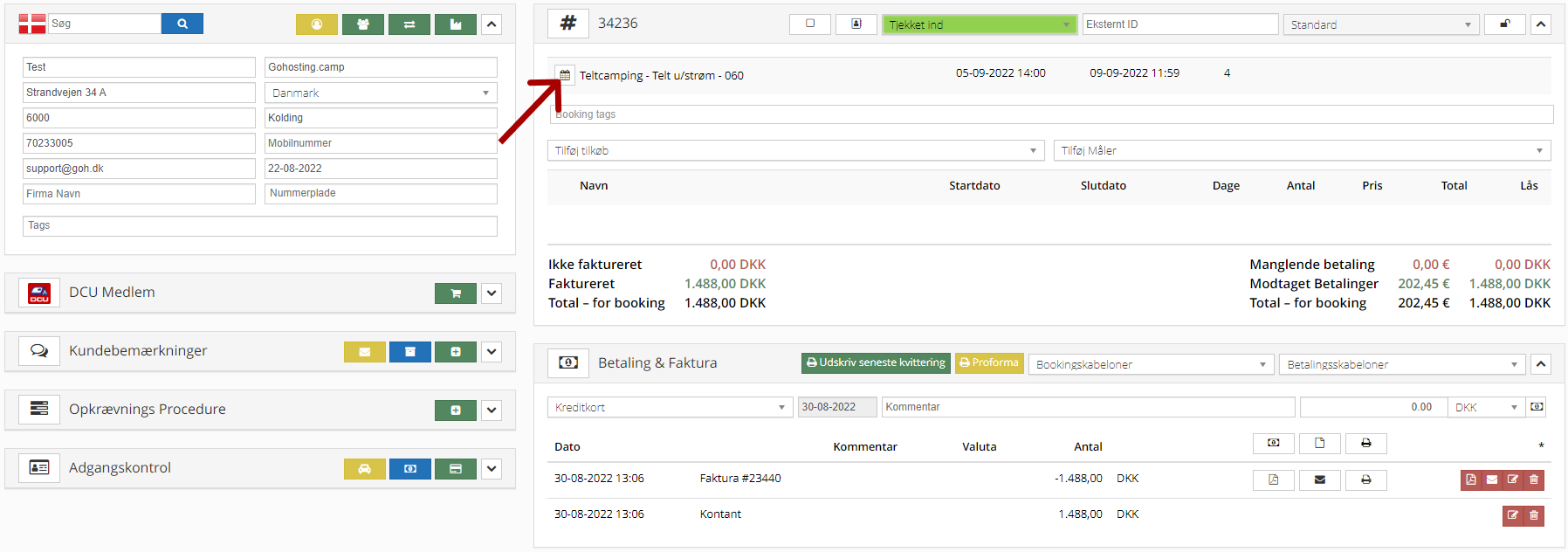Toggle the empty square box in booking header
The image size is (1568, 552).
[810, 24]
